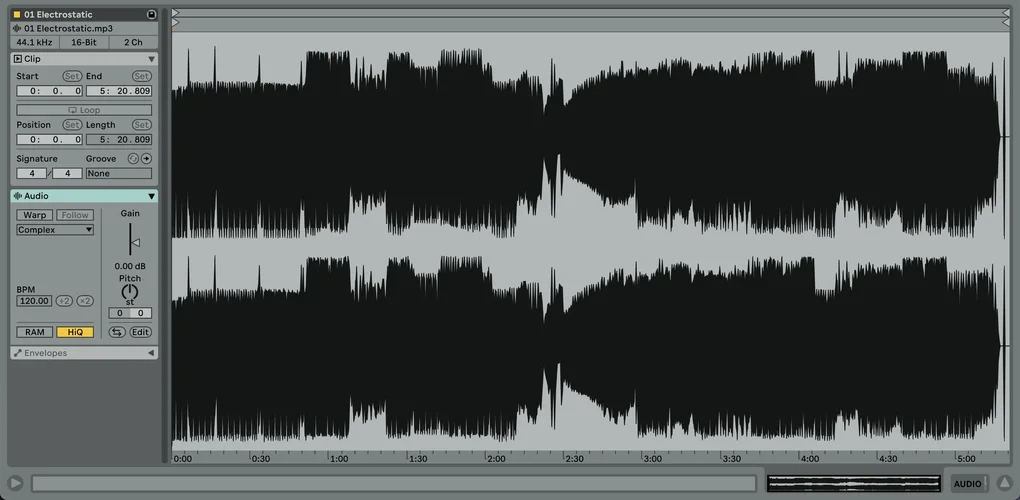Click the BPM field showing 120.00

click(x=34, y=301)
